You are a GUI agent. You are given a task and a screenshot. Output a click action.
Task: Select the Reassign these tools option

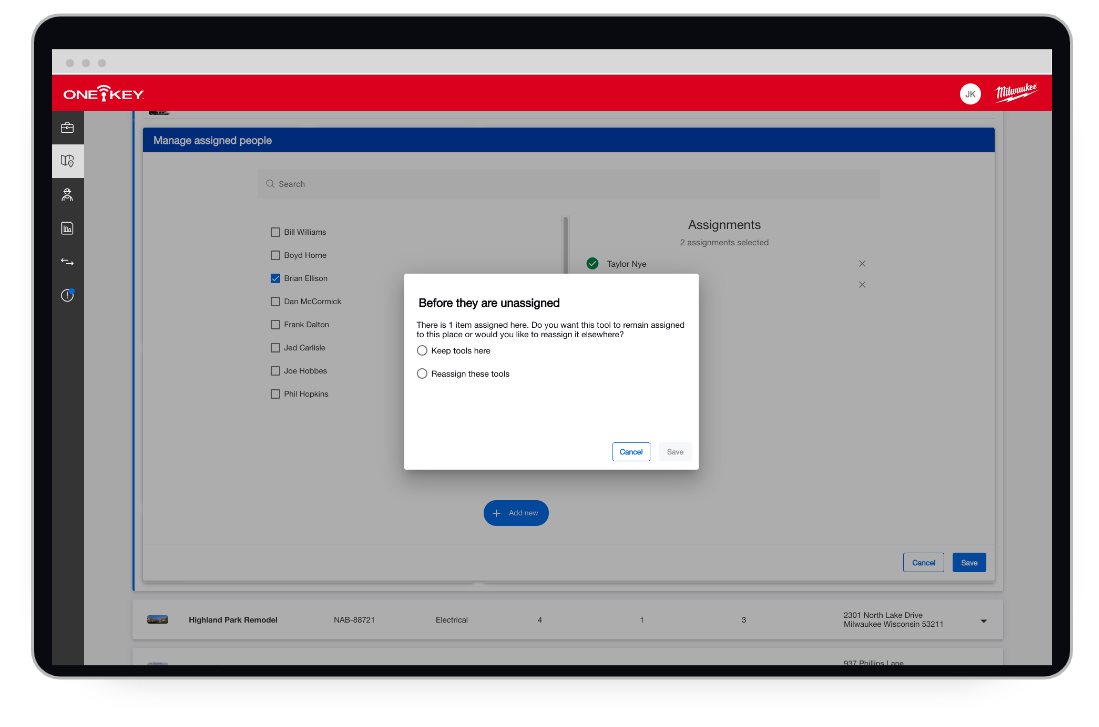[422, 374]
